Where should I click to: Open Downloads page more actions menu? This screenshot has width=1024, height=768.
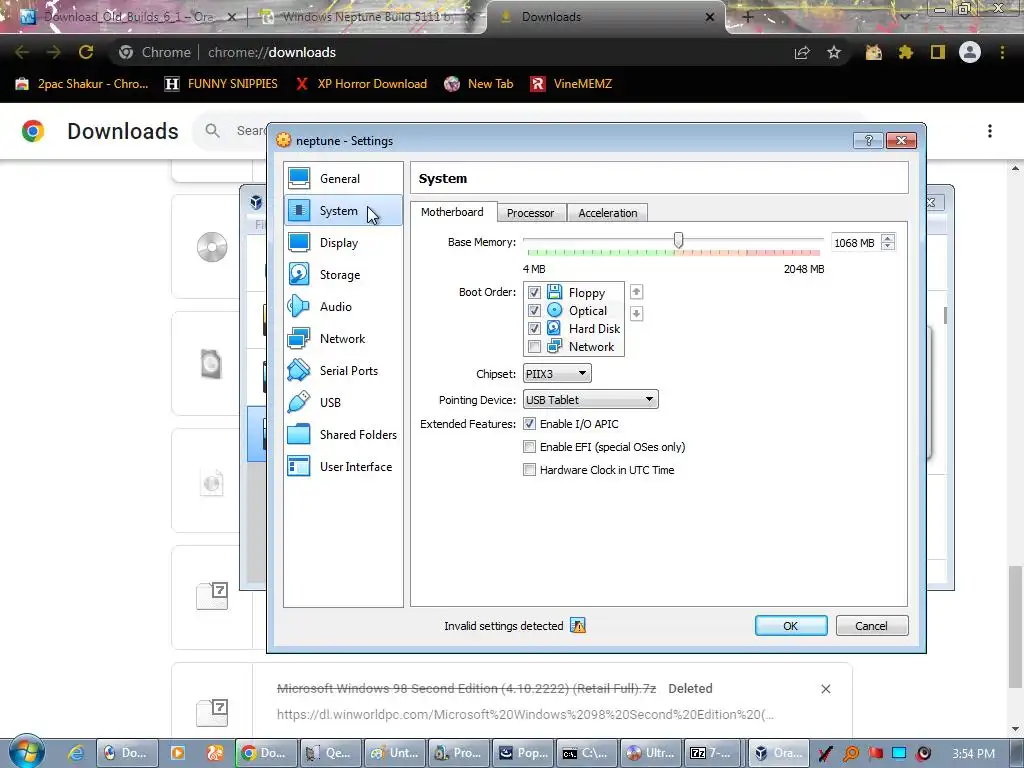[x=990, y=131]
